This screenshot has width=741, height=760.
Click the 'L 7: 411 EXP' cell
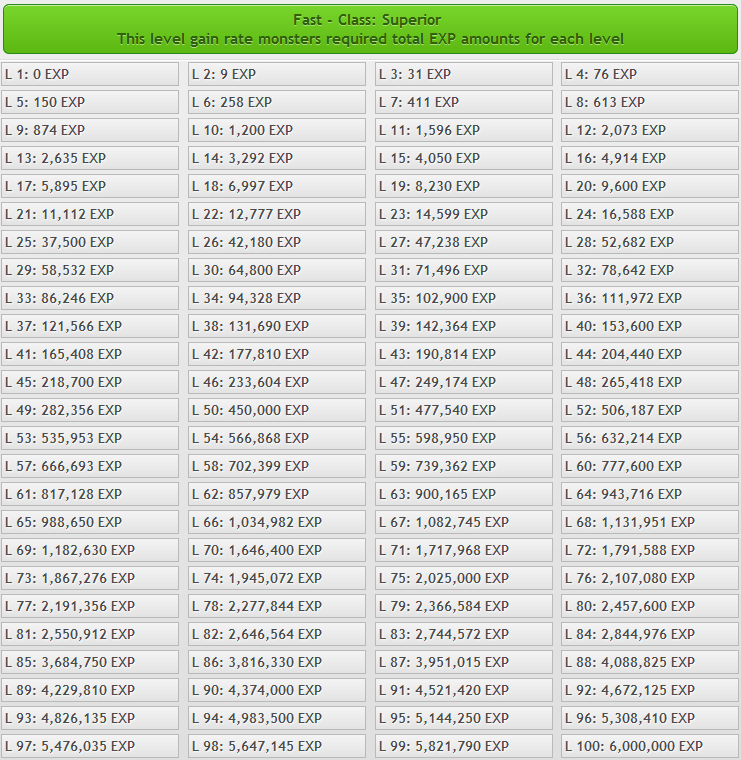pyautogui.click(x=463, y=102)
